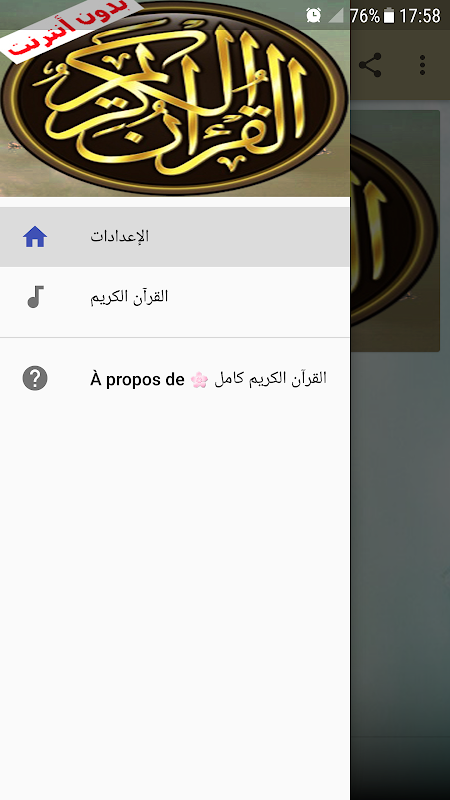Tap the share icon in toolbar

point(370,65)
